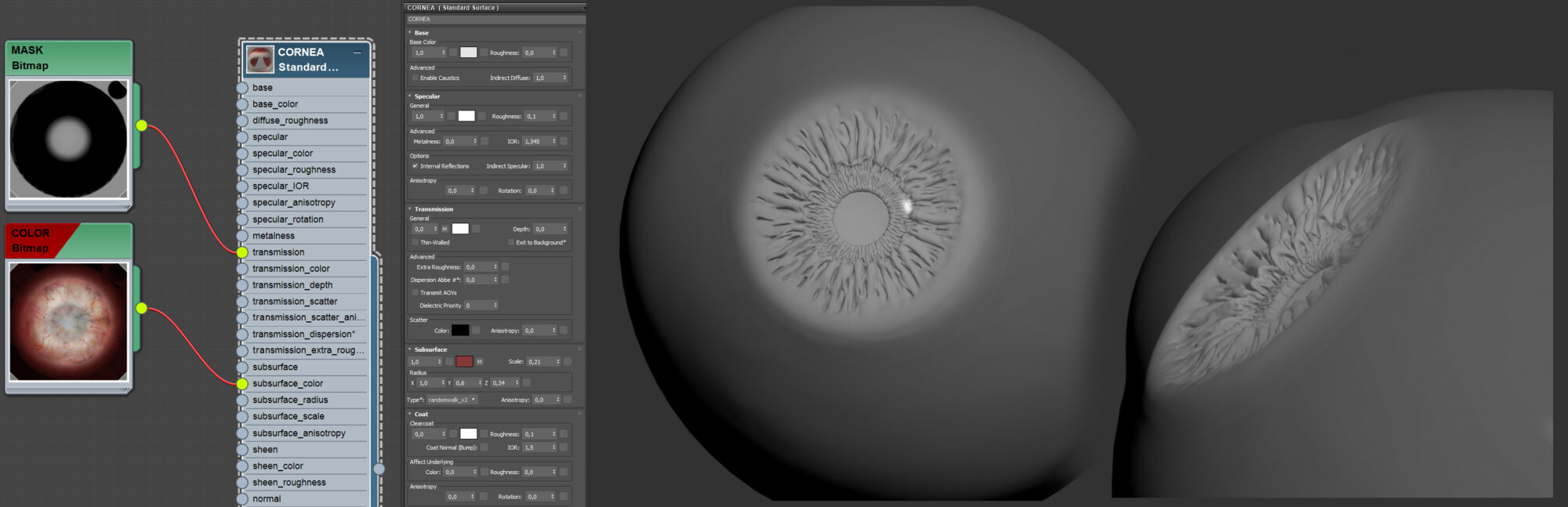Click the sheen_roughness row label
The height and width of the screenshot is (507, 1568).
coord(289,483)
